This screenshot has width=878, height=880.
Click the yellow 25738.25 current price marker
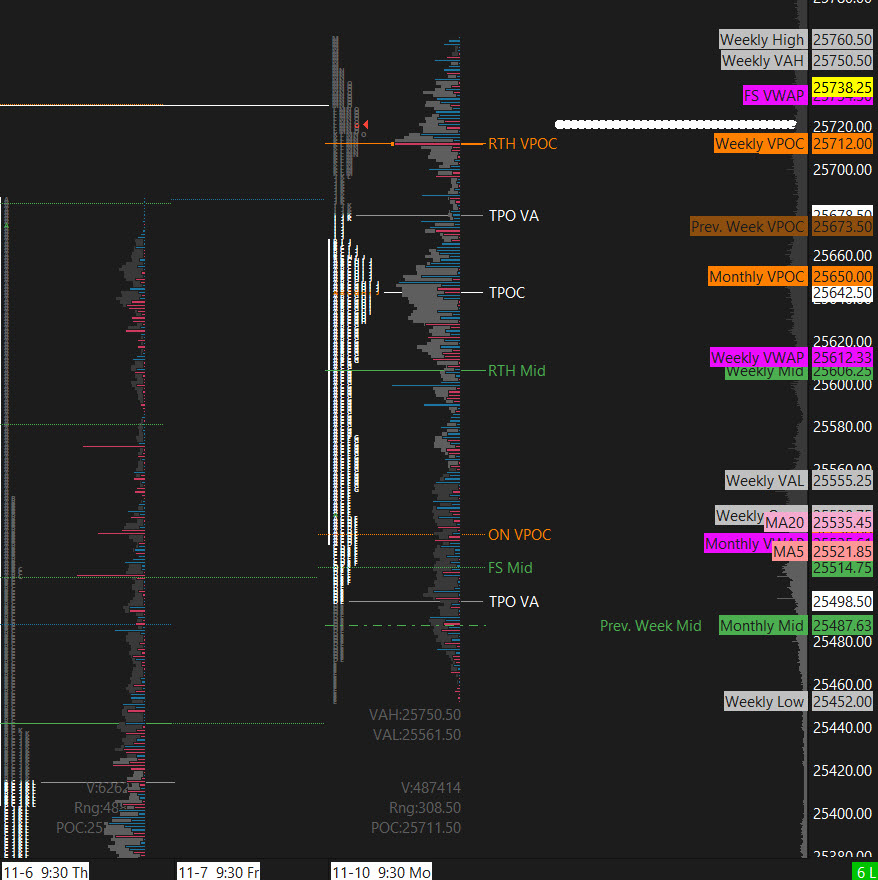[842, 88]
